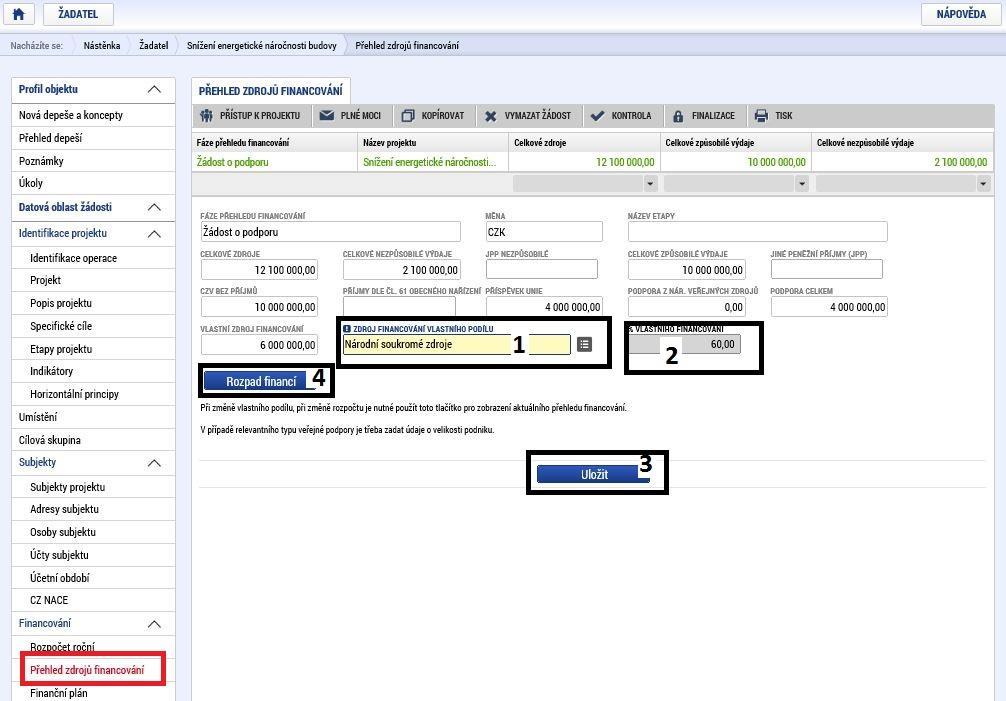
Task: Run Kontrola checkmark icon
Action: [597, 115]
